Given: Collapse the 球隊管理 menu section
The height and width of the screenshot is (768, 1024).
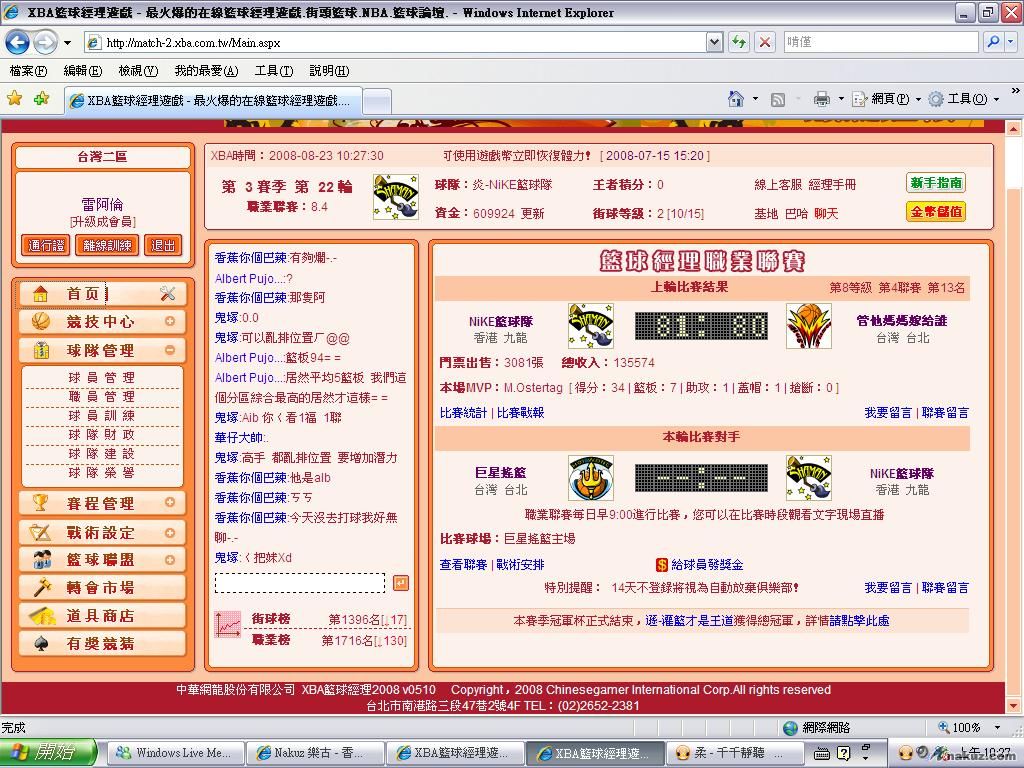Looking at the screenshot, I should coord(170,350).
